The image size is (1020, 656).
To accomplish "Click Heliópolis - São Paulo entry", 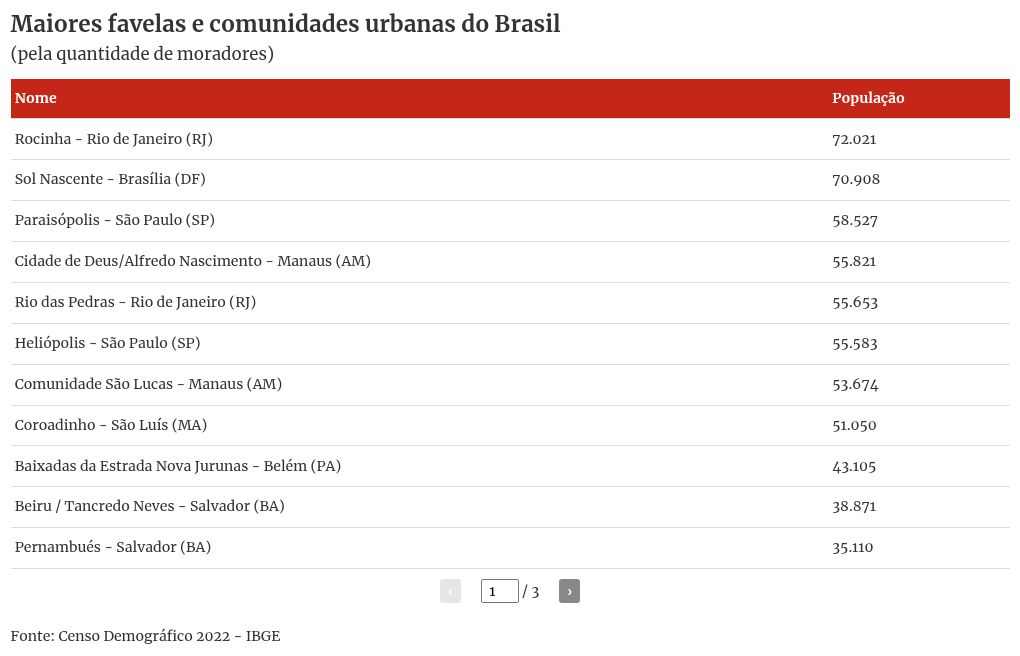I will coord(108,343).
